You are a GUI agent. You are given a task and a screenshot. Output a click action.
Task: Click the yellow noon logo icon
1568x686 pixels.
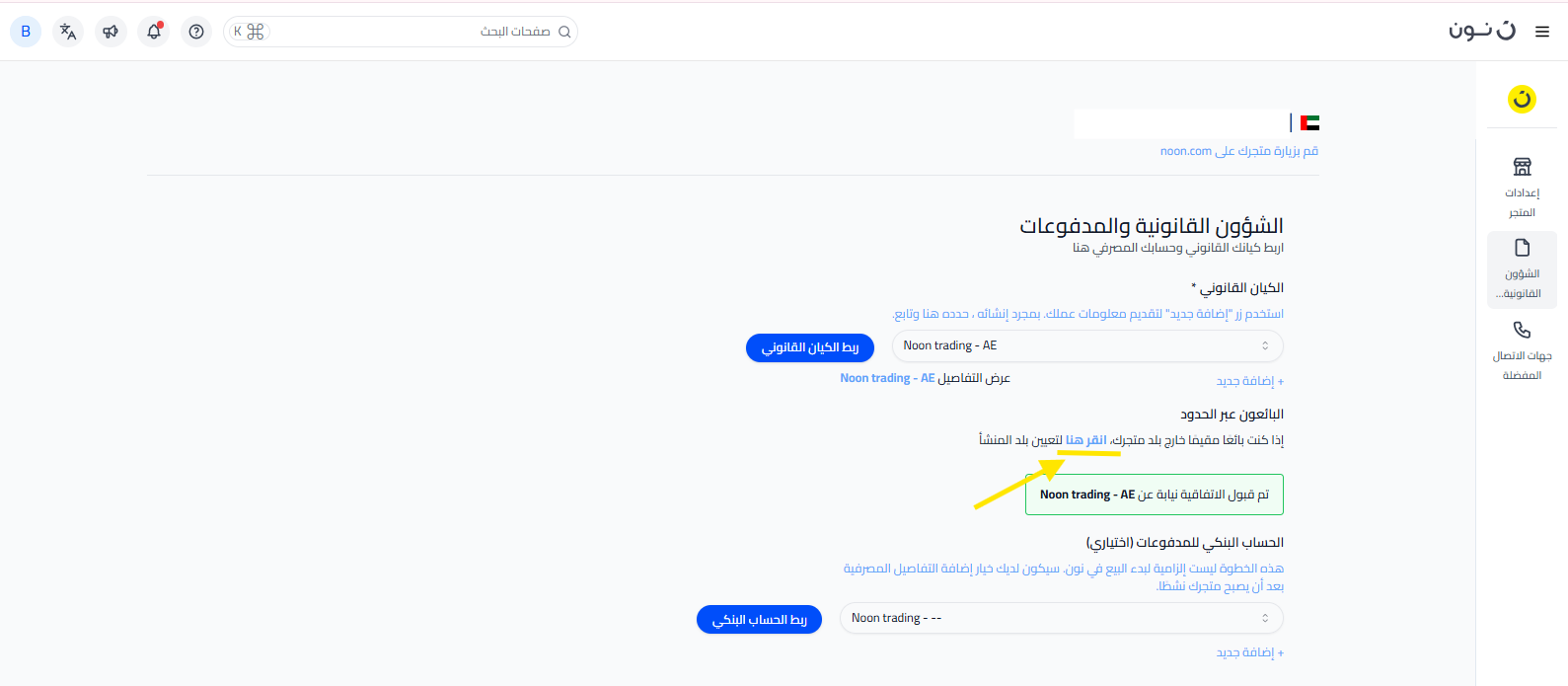tap(1522, 99)
